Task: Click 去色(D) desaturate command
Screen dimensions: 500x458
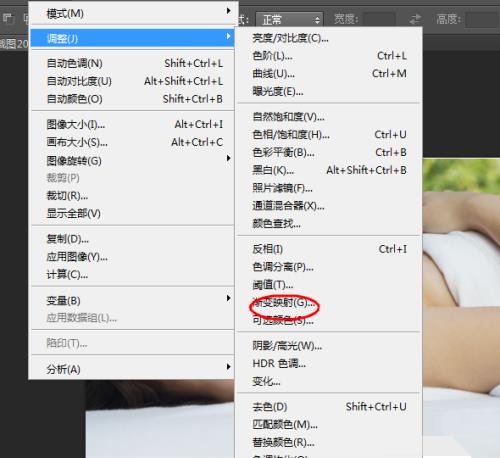Action: [x=329, y=406]
